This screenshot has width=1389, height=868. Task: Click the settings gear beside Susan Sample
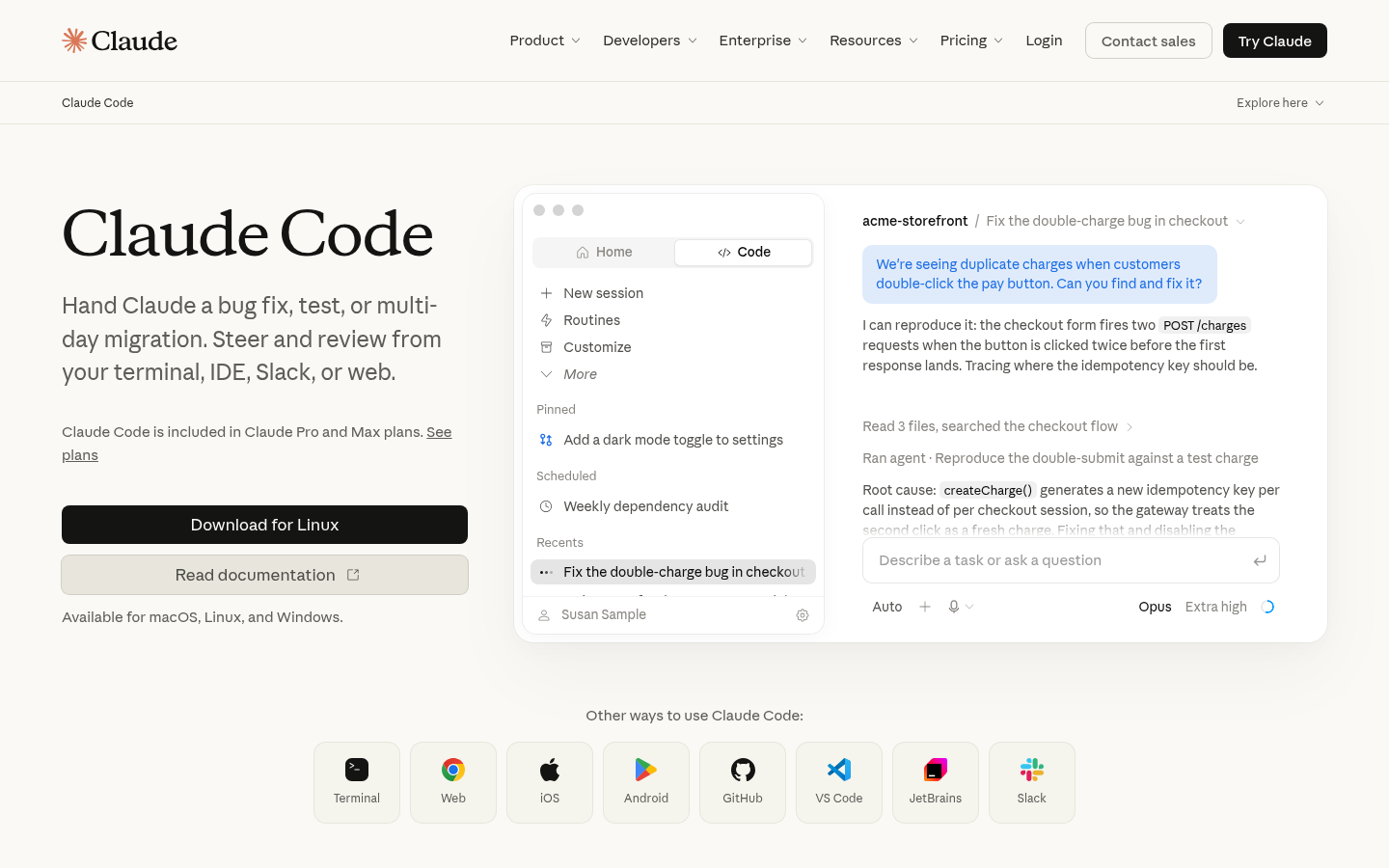[x=803, y=615]
